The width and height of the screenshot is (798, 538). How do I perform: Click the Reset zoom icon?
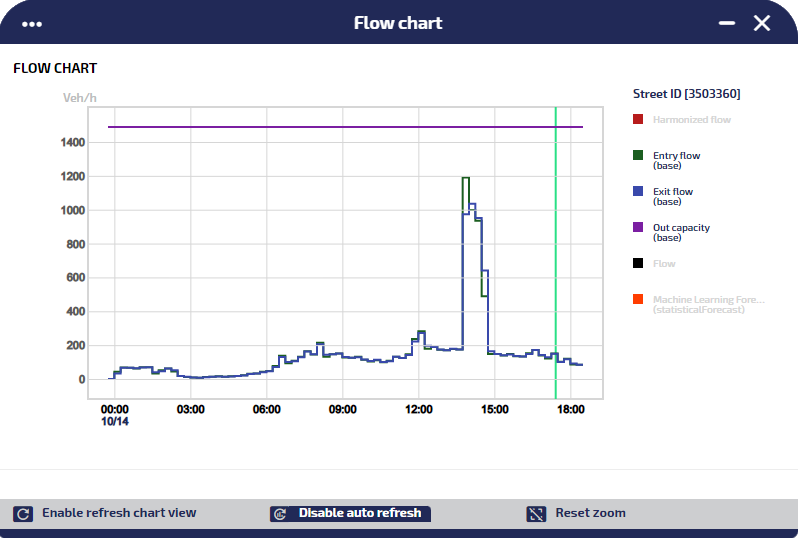pyautogui.click(x=536, y=514)
